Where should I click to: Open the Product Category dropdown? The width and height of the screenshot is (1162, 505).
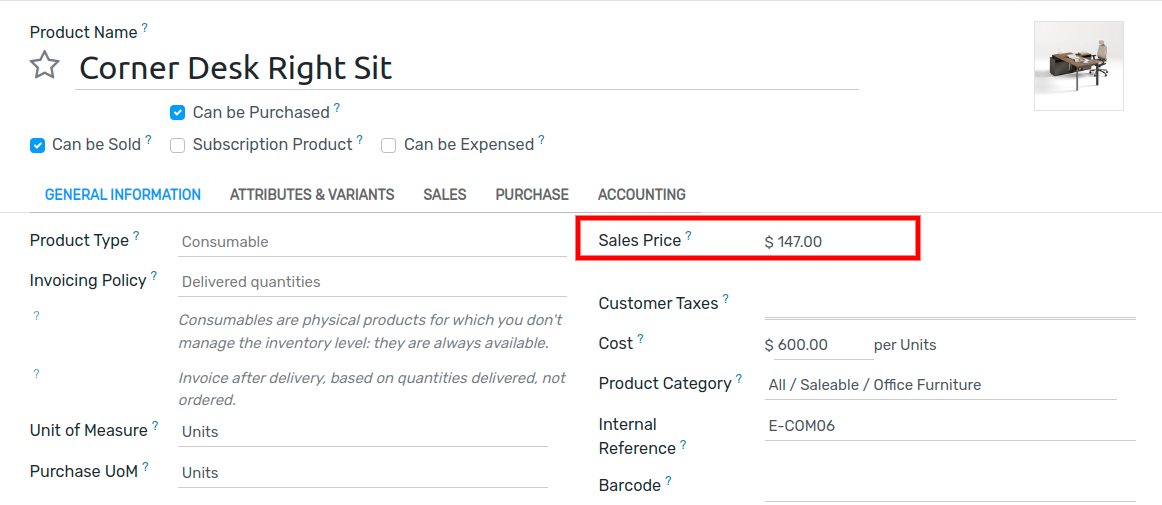pyautogui.click(x=940, y=385)
